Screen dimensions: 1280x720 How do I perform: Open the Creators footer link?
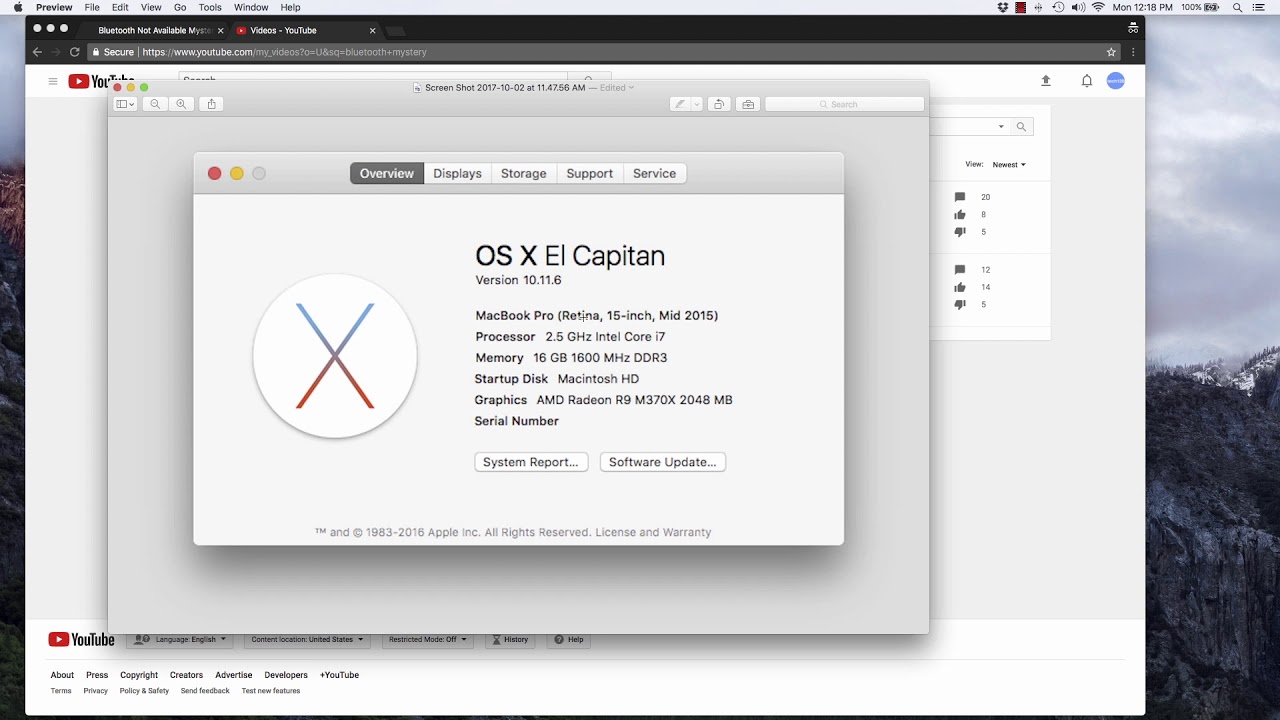point(186,675)
